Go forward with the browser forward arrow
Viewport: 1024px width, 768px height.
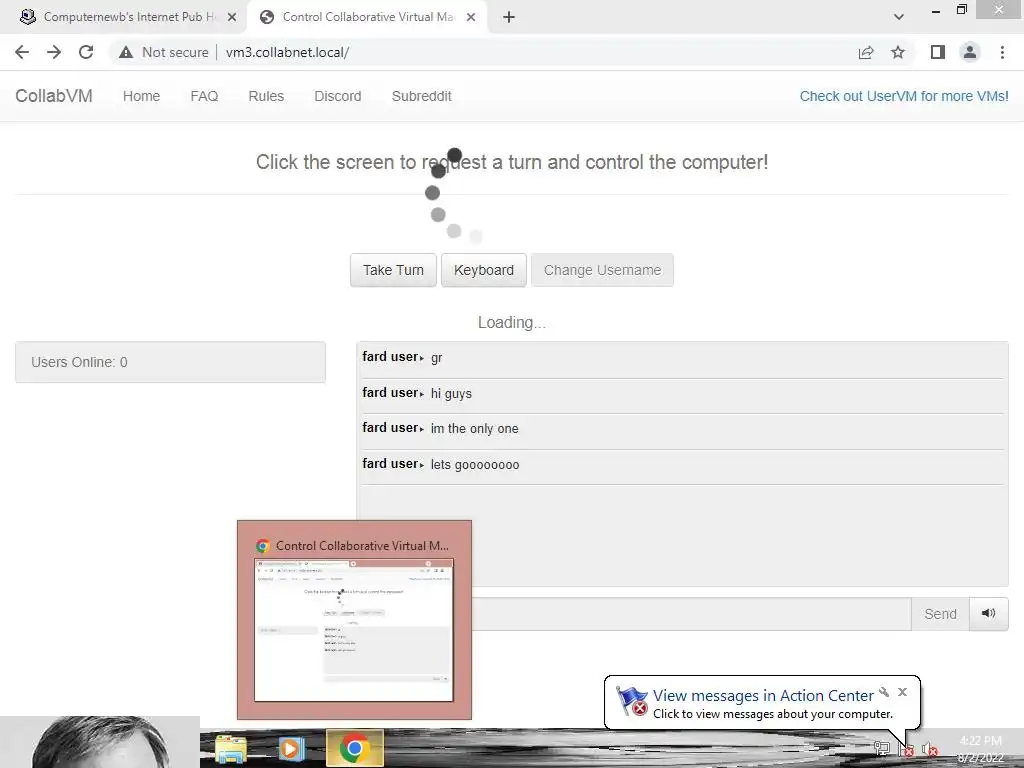54,52
